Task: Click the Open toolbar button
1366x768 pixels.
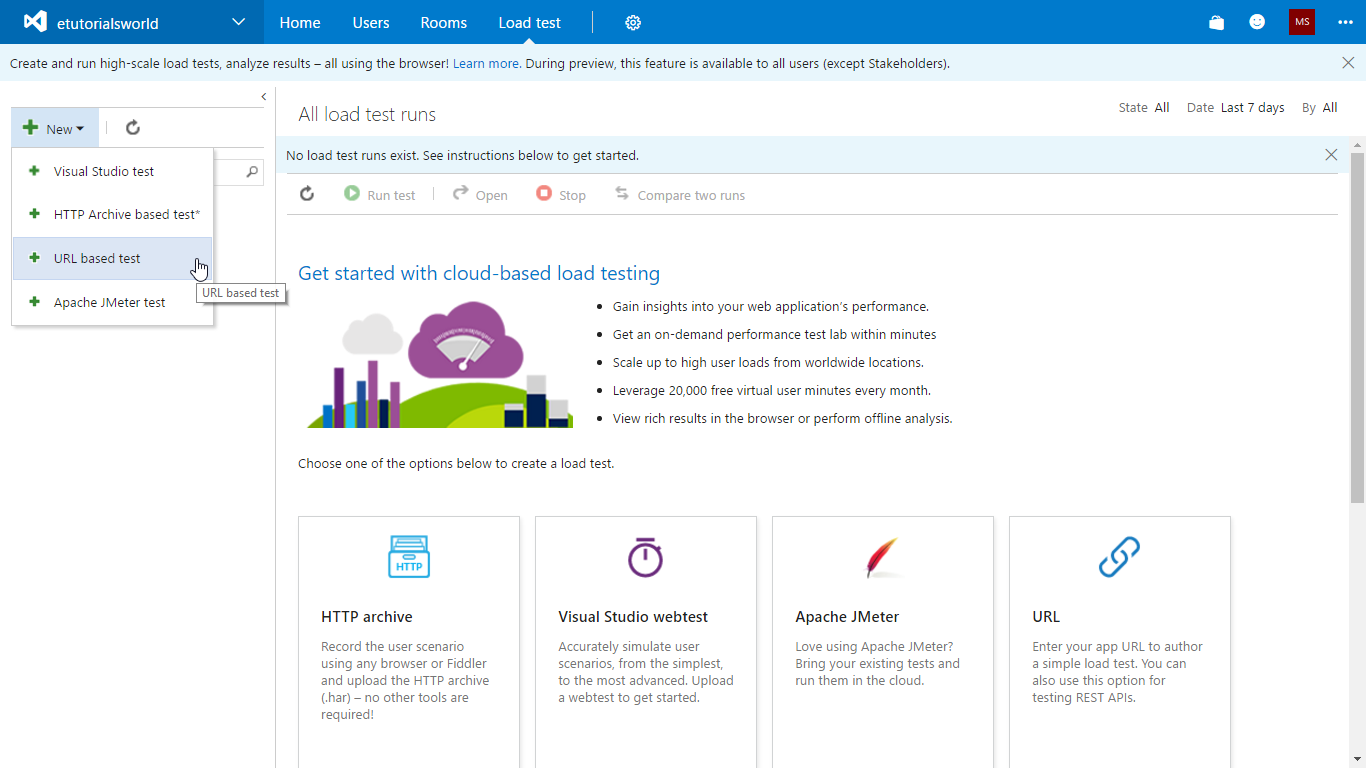Action: pos(480,195)
